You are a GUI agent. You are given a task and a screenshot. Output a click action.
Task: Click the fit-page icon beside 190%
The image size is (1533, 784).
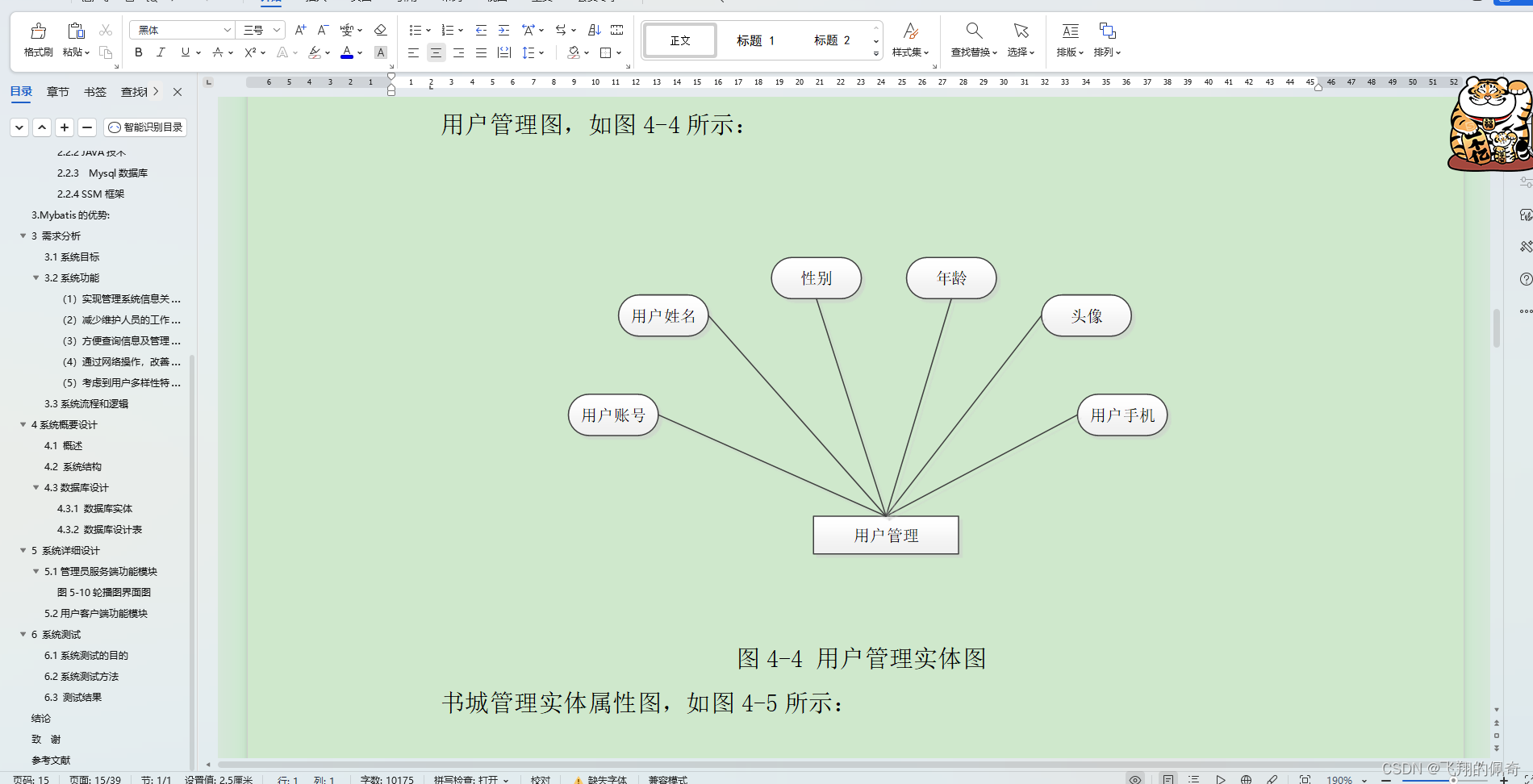pyautogui.click(x=1305, y=779)
